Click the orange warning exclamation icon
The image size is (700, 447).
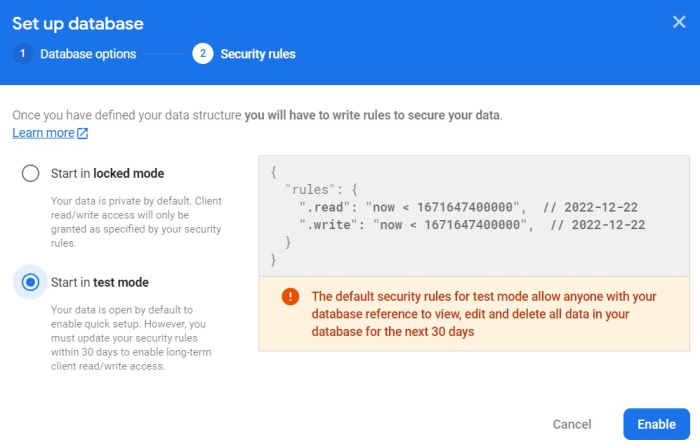pyautogui.click(x=290, y=296)
